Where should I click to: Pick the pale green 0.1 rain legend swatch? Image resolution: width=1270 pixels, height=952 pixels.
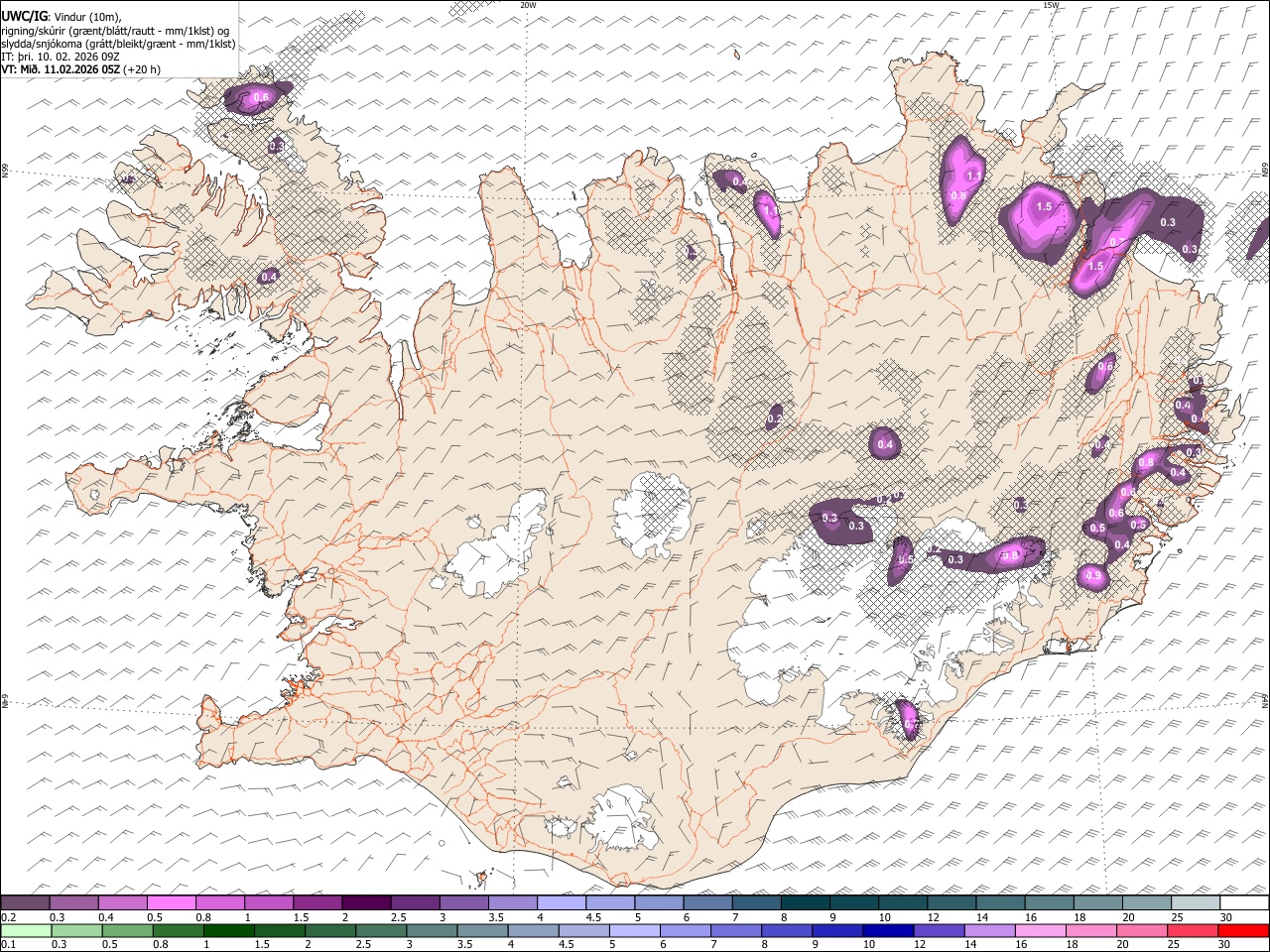pos(26,930)
